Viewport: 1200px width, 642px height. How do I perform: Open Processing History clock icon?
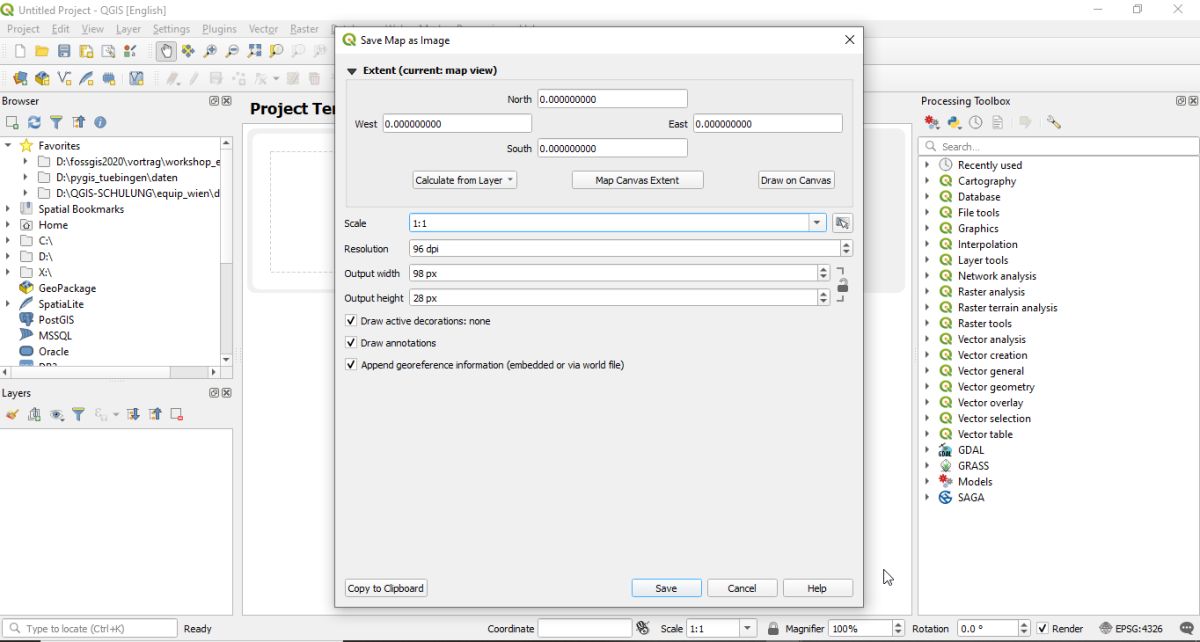coord(975,122)
